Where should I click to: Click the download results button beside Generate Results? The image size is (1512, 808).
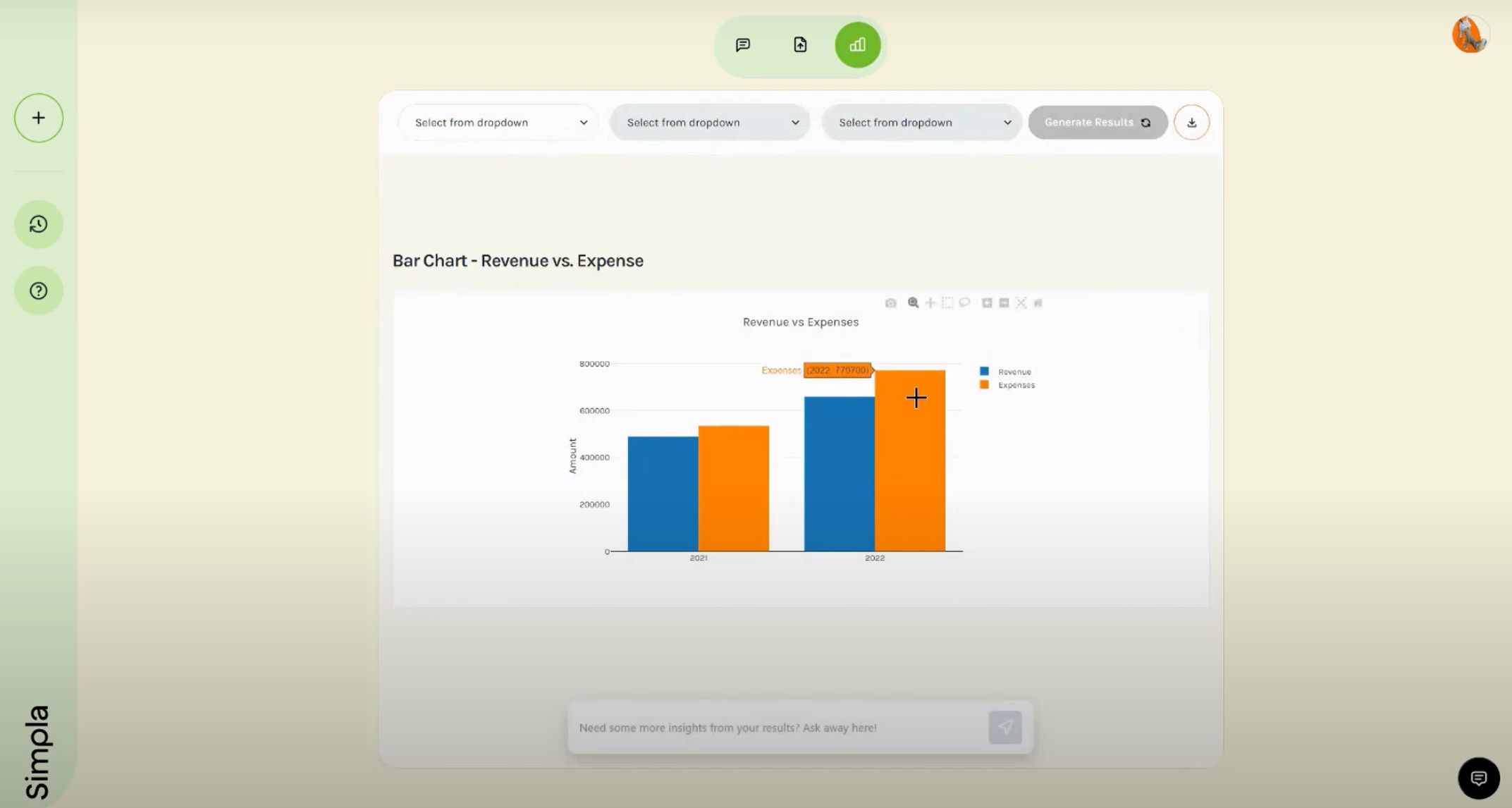[x=1191, y=122]
